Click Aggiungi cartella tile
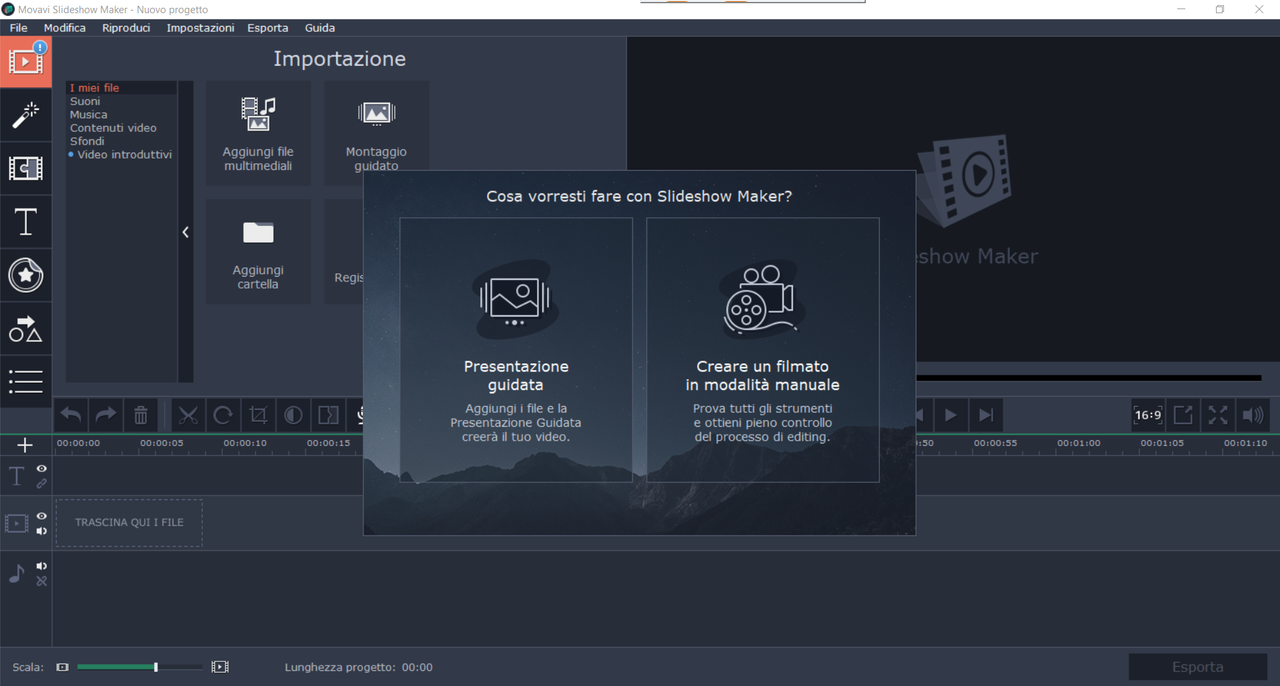This screenshot has height=686, width=1280. [258, 251]
